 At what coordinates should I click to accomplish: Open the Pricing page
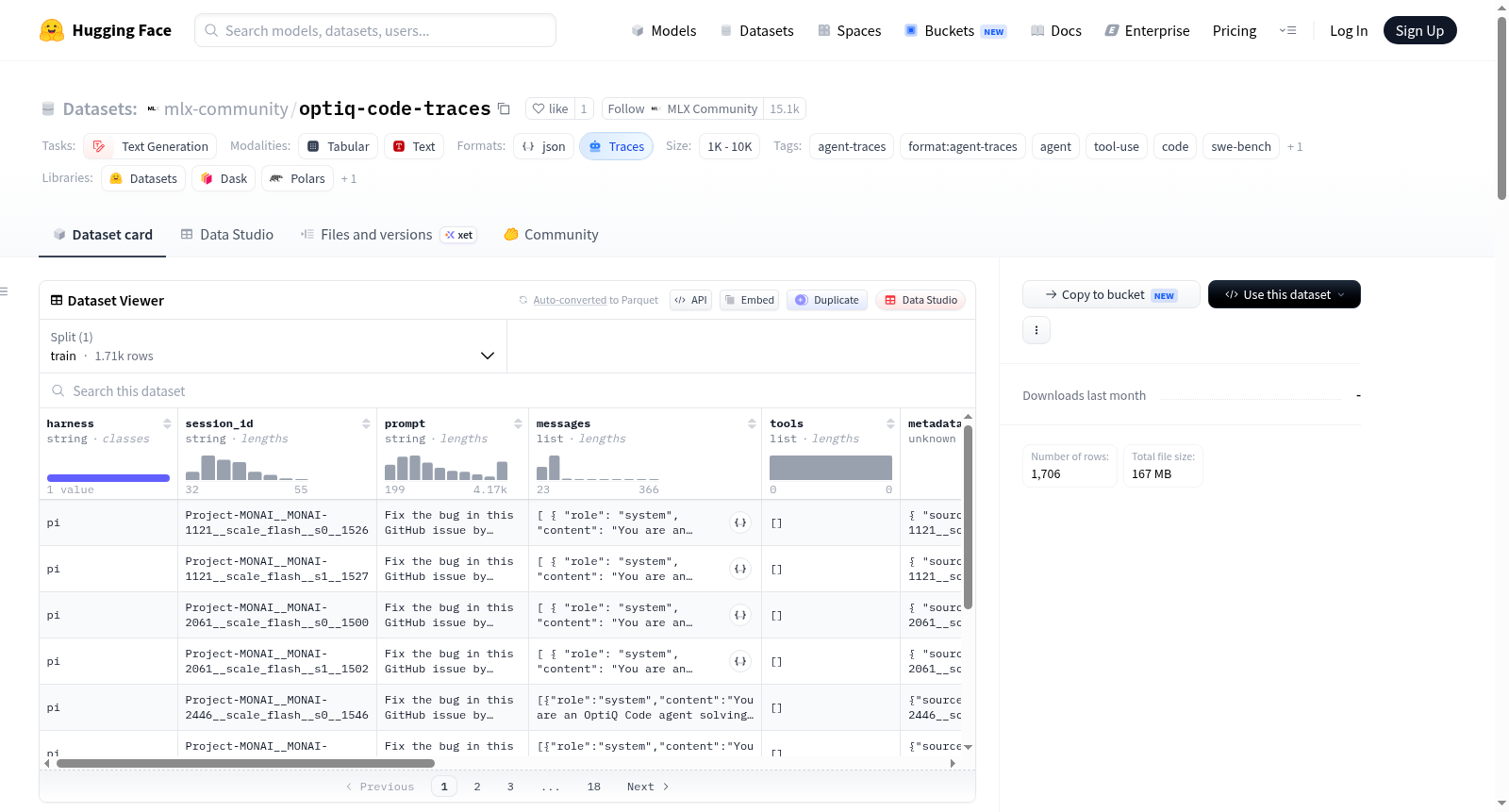[x=1235, y=30]
